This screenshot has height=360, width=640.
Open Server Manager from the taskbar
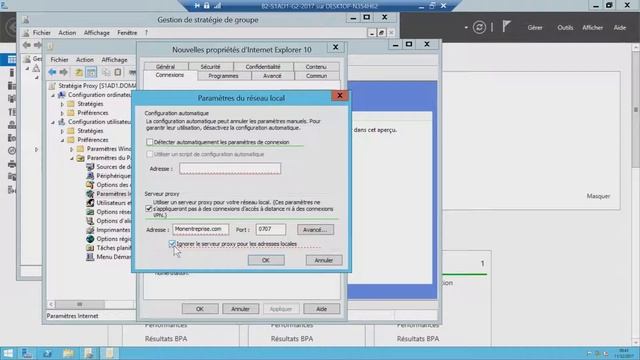[x=27, y=353]
